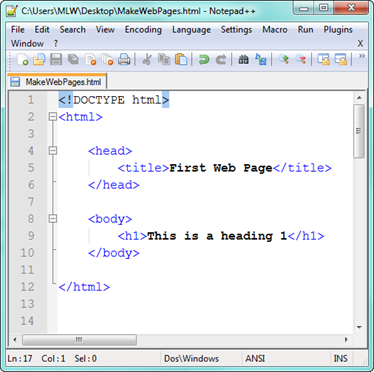
Task: Click the Zoom In magnifier icon
Action: [x=284, y=60]
